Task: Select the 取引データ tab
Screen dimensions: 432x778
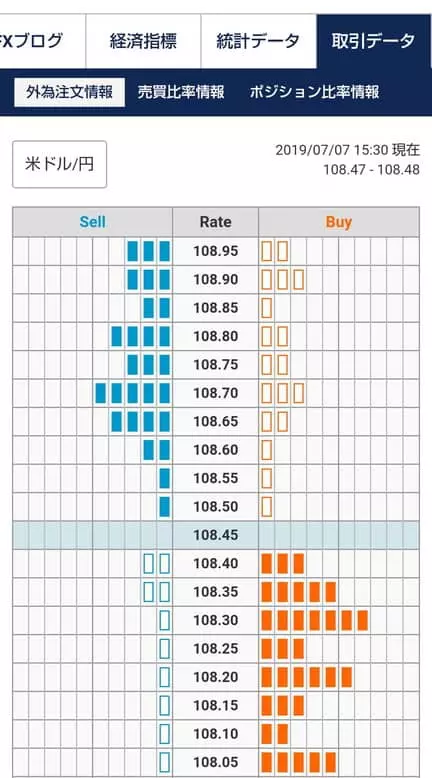Action: [373, 41]
